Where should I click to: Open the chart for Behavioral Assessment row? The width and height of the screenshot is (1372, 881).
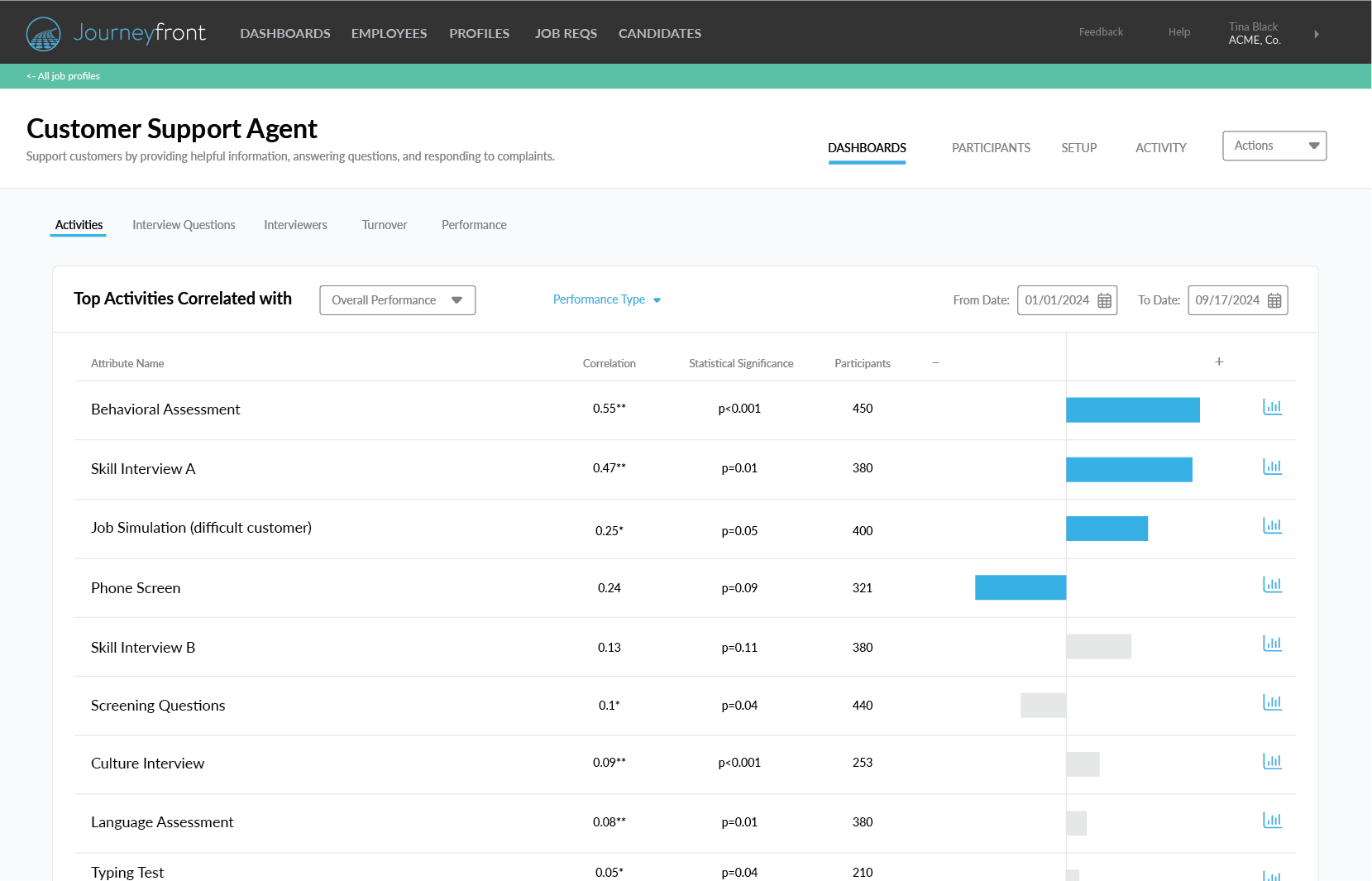1273,407
